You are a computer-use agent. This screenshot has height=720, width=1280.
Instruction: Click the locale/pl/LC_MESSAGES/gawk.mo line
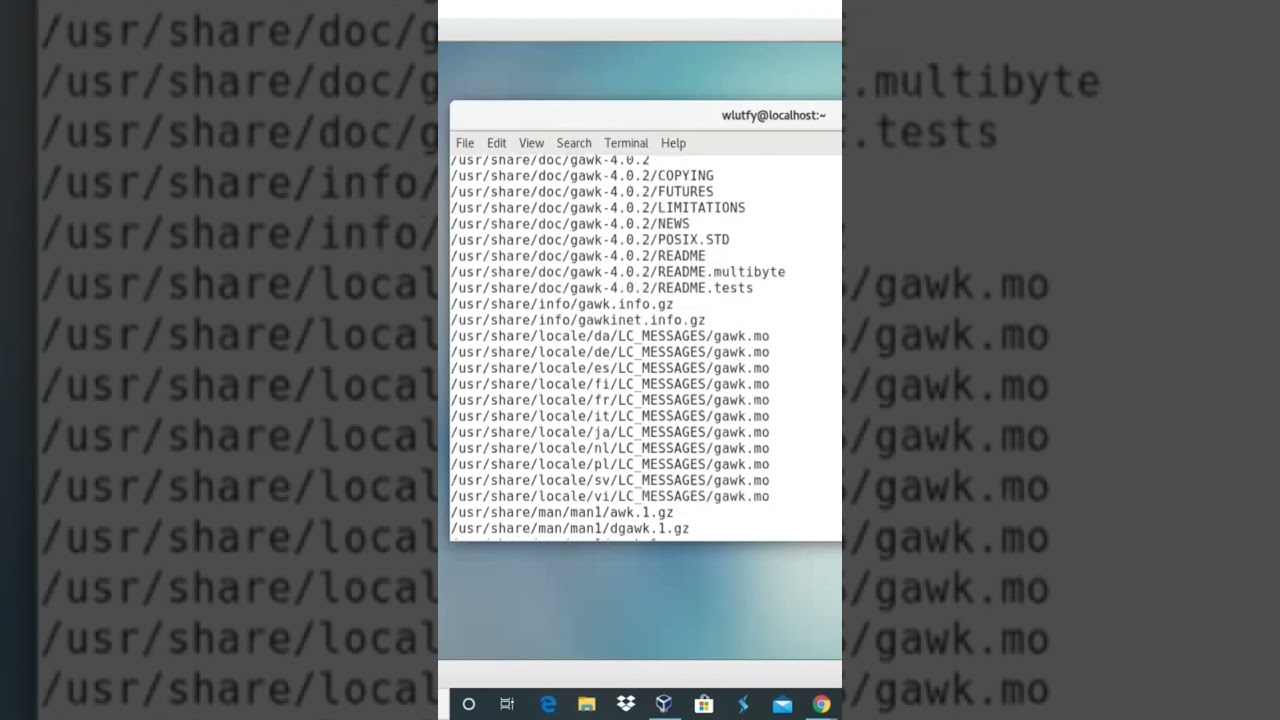click(610, 464)
